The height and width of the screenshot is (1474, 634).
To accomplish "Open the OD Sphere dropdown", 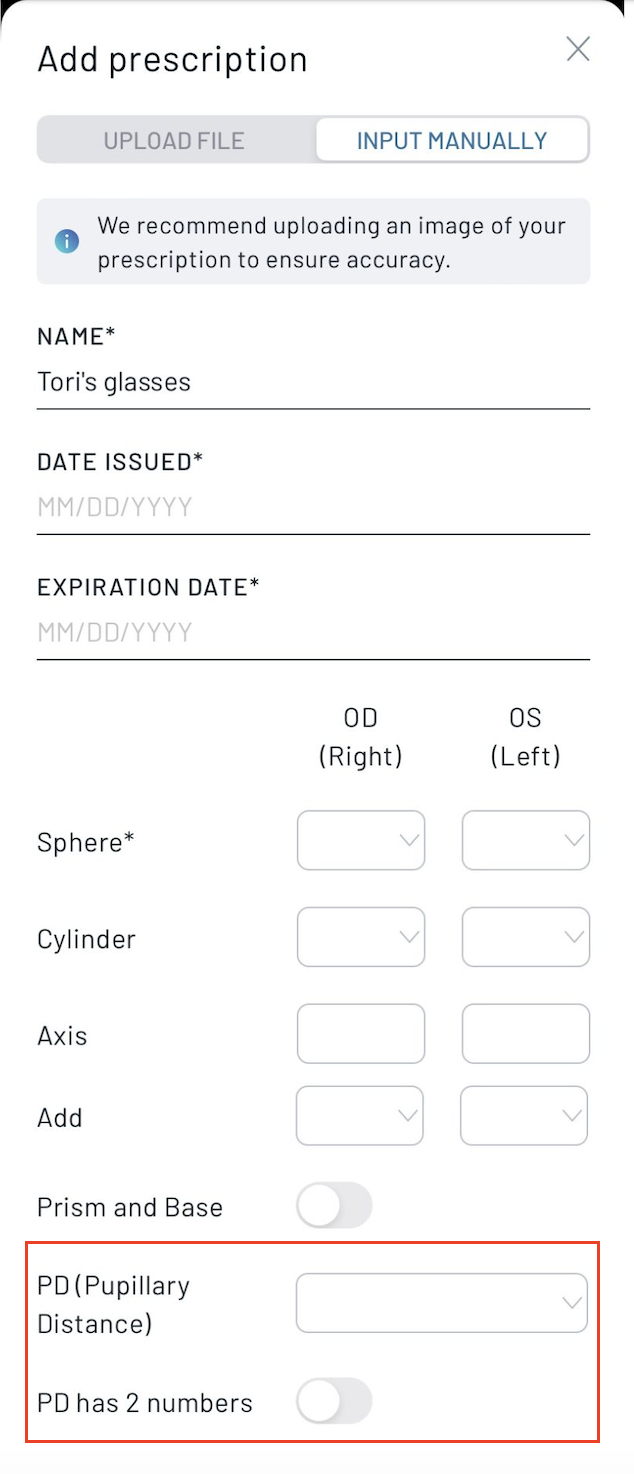I will (x=361, y=840).
